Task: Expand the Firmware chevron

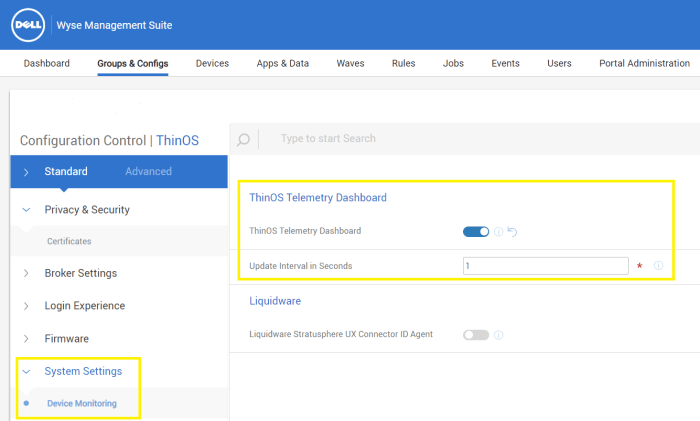Action: click(x=26, y=339)
